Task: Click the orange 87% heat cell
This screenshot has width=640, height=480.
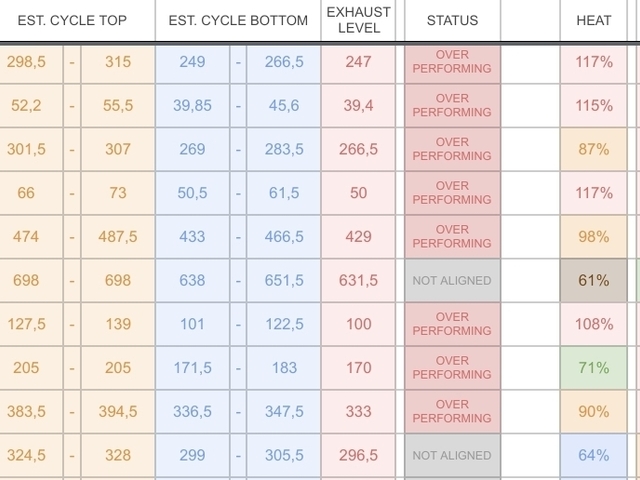Action: [x=593, y=149]
